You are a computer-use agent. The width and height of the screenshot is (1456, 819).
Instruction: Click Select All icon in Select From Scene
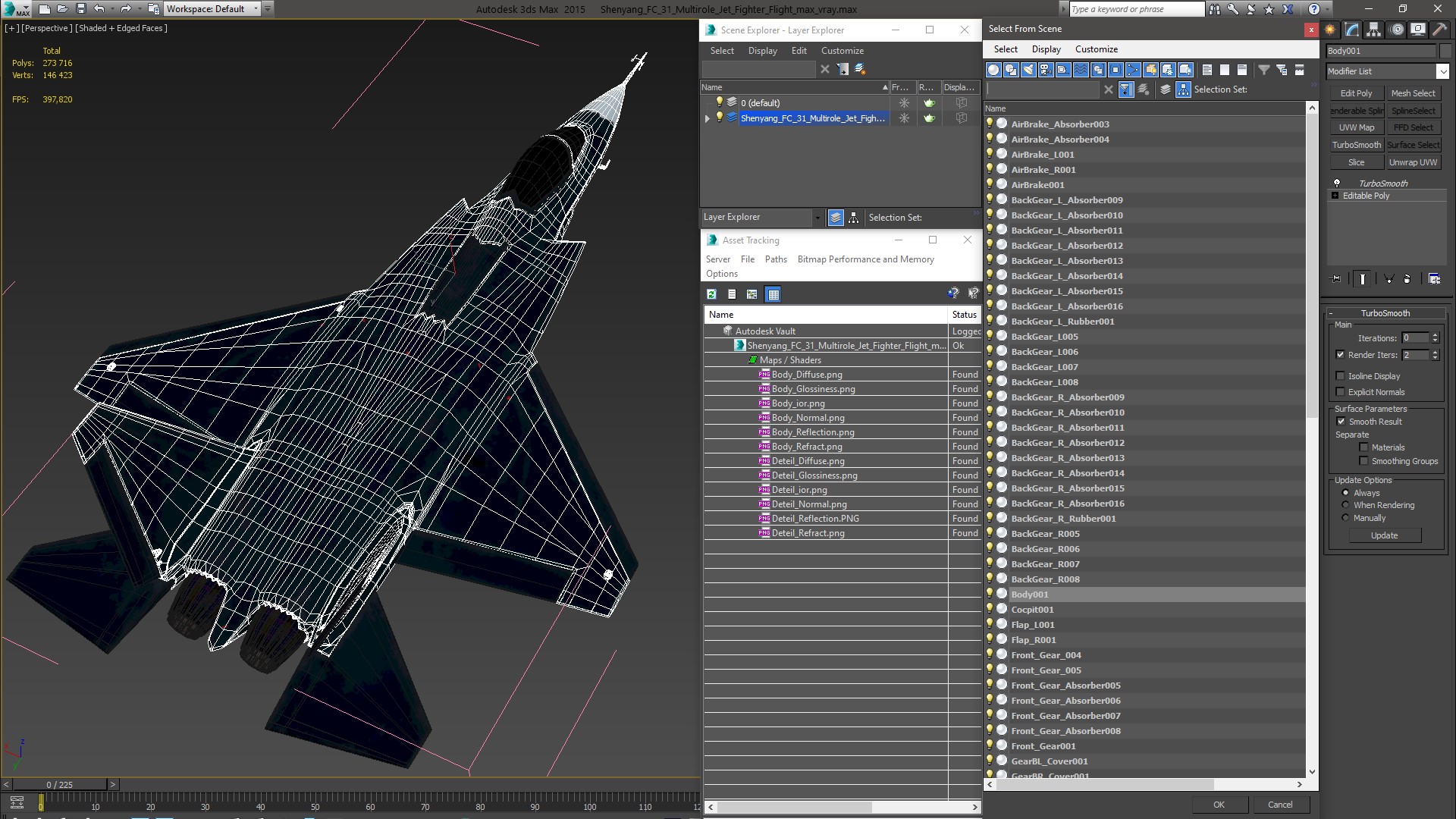click(1207, 70)
